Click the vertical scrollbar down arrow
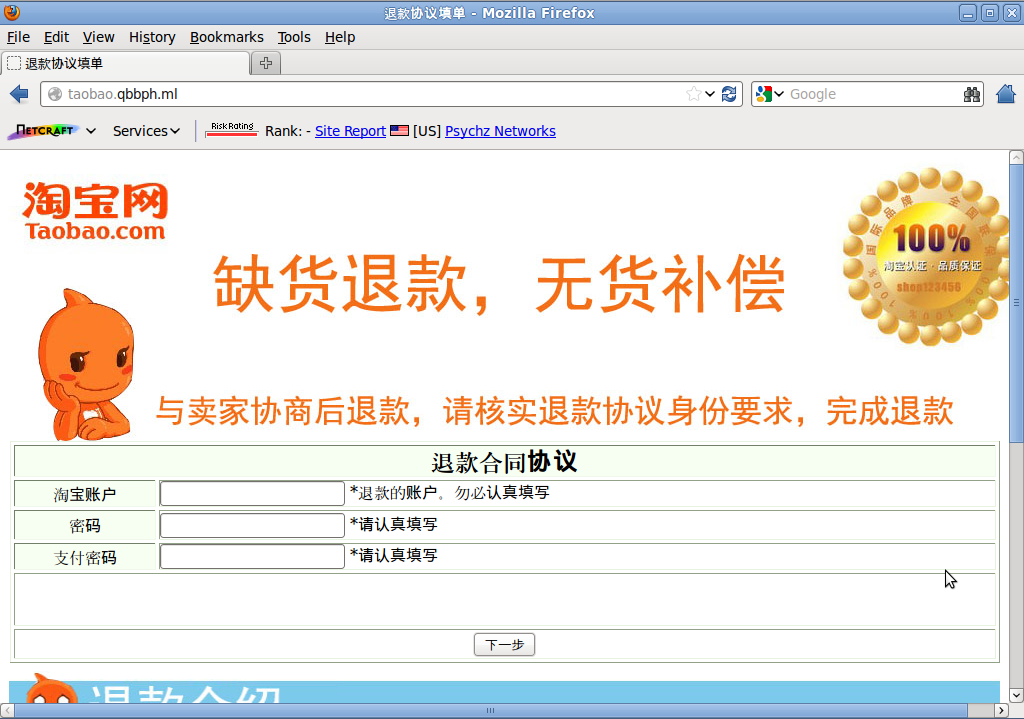The height and width of the screenshot is (719, 1024). pyautogui.click(x=1016, y=695)
